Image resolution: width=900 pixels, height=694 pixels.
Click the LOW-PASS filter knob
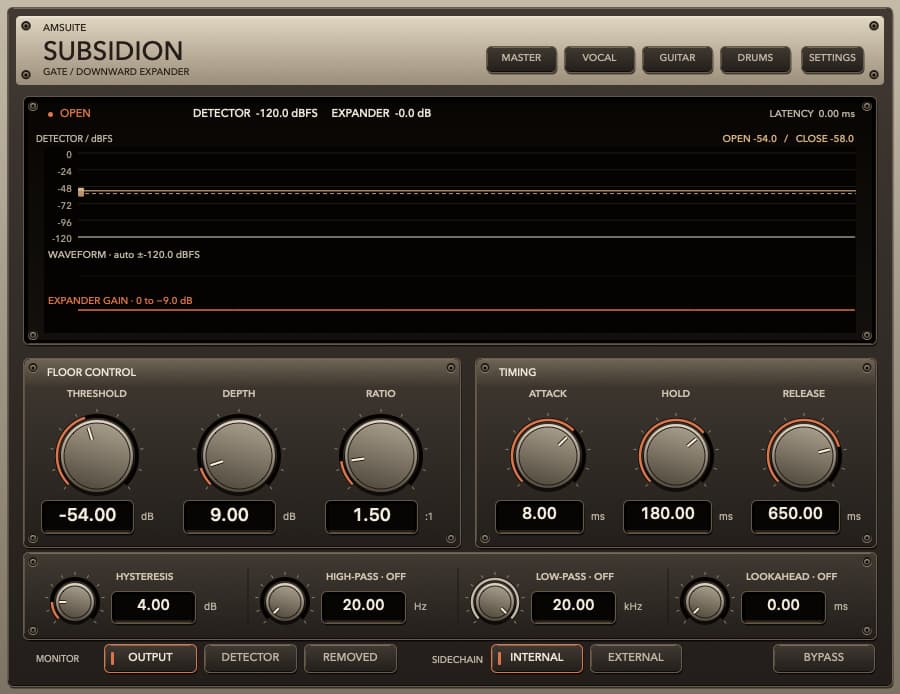(495, 602)
